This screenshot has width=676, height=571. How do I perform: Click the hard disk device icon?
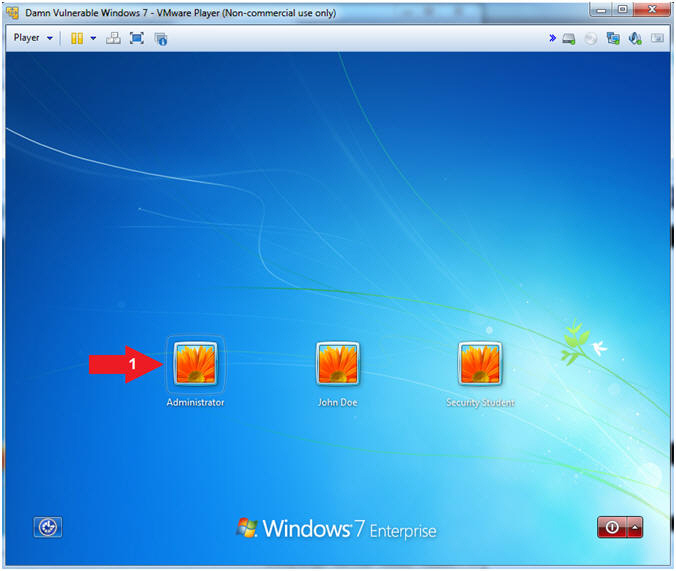click(569, 39)
